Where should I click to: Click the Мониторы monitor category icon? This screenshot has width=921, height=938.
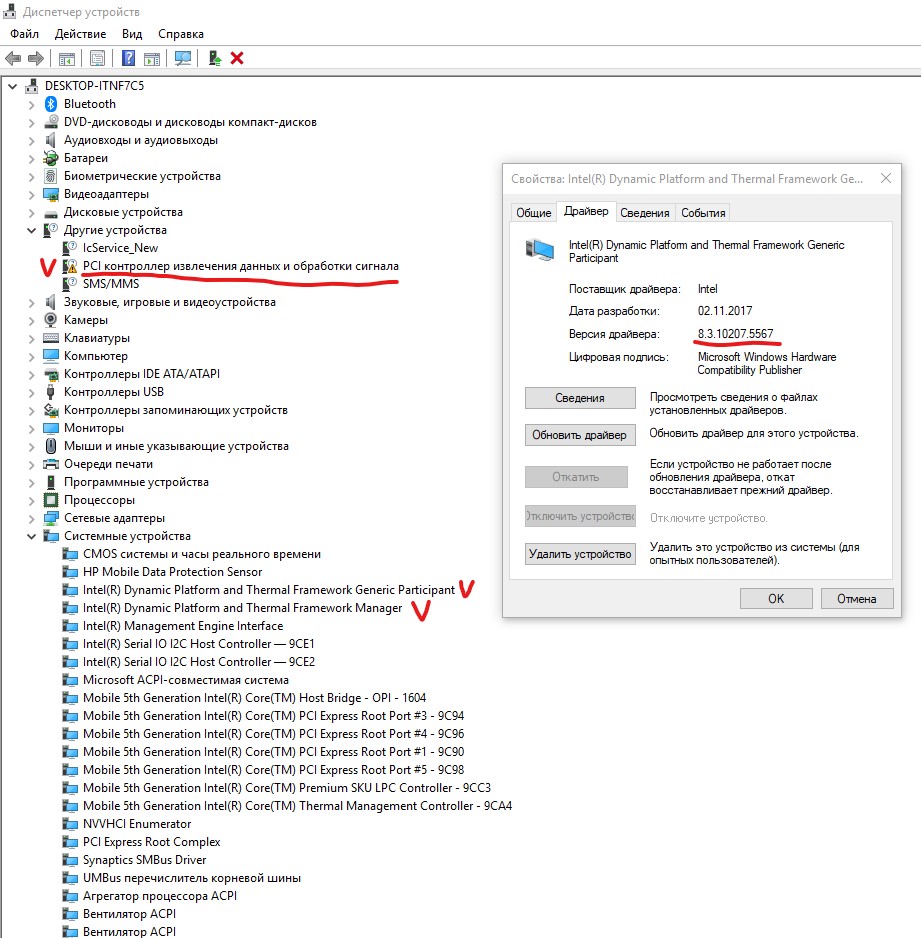[x=51, y=428]
